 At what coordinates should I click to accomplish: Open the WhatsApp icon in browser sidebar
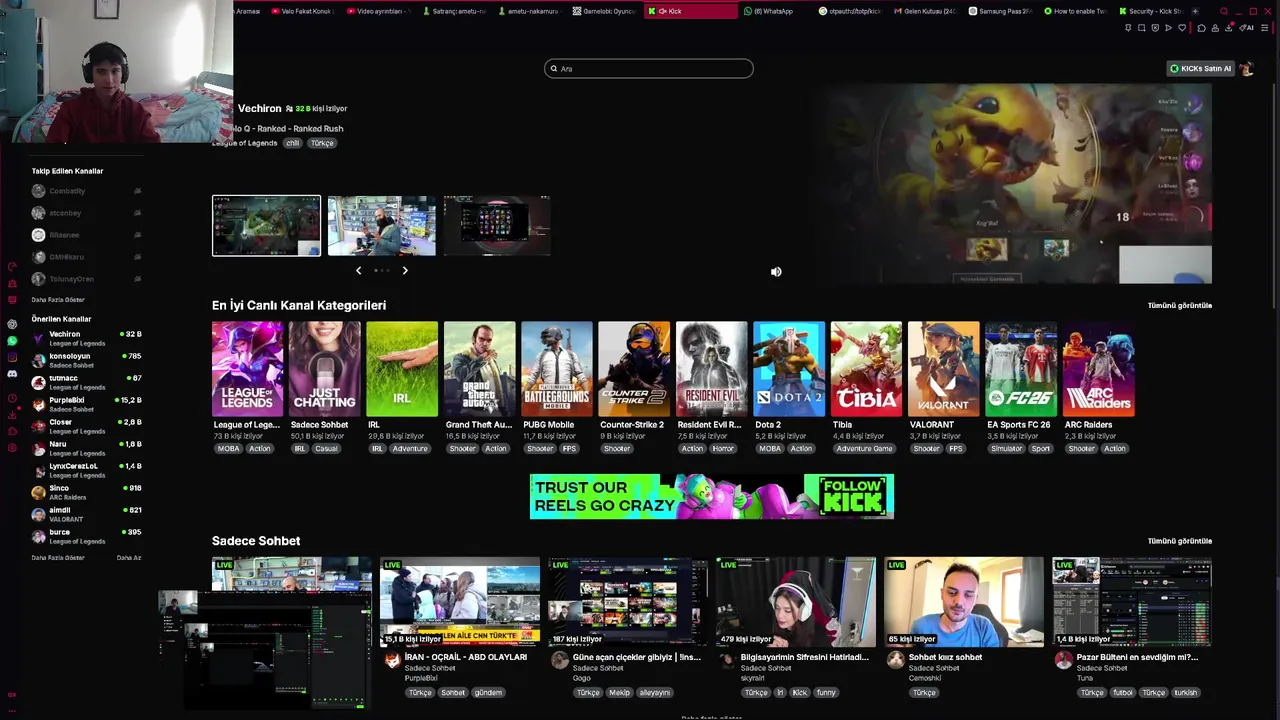pyautogui.click(x=12, y=341)
